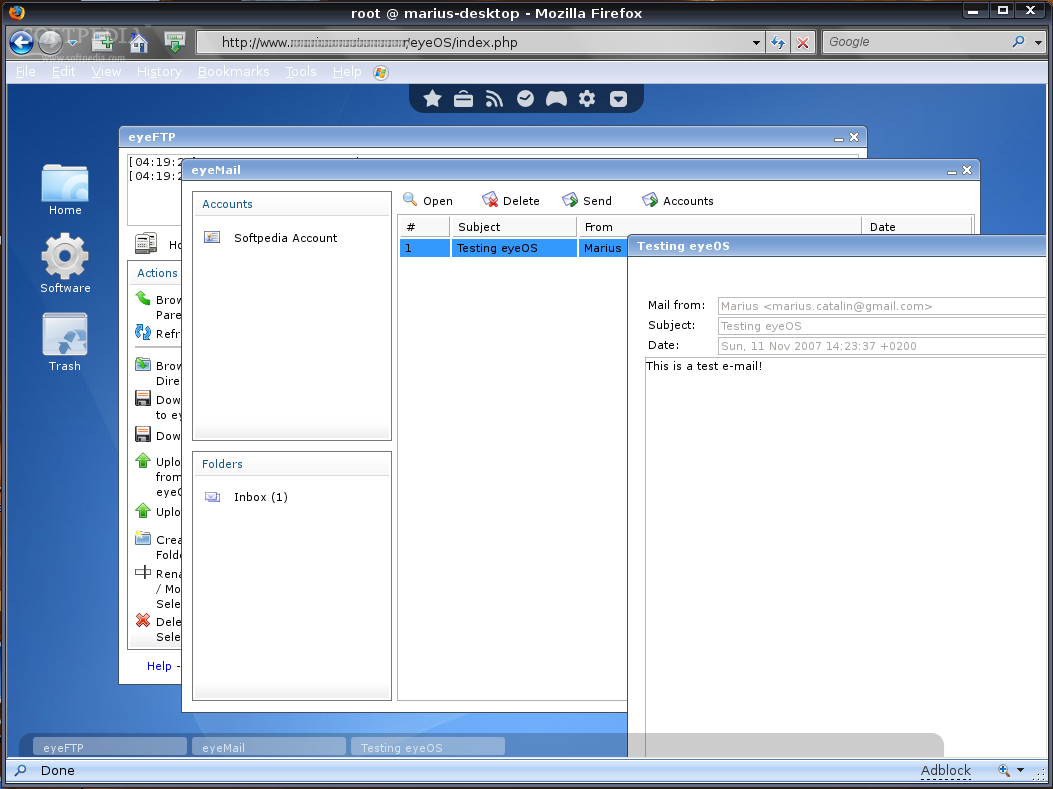Click Browse Directory folder icon in eyeFTP

click(x=143, y=364)
